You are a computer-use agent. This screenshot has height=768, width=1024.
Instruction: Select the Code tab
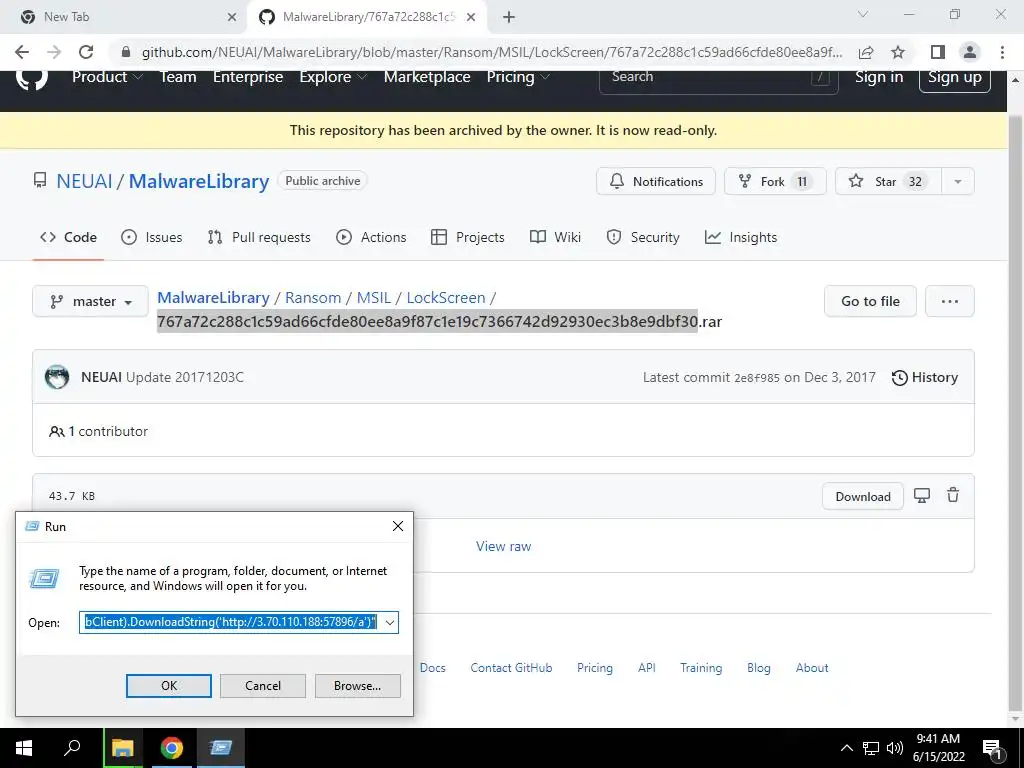pos(68,237)
